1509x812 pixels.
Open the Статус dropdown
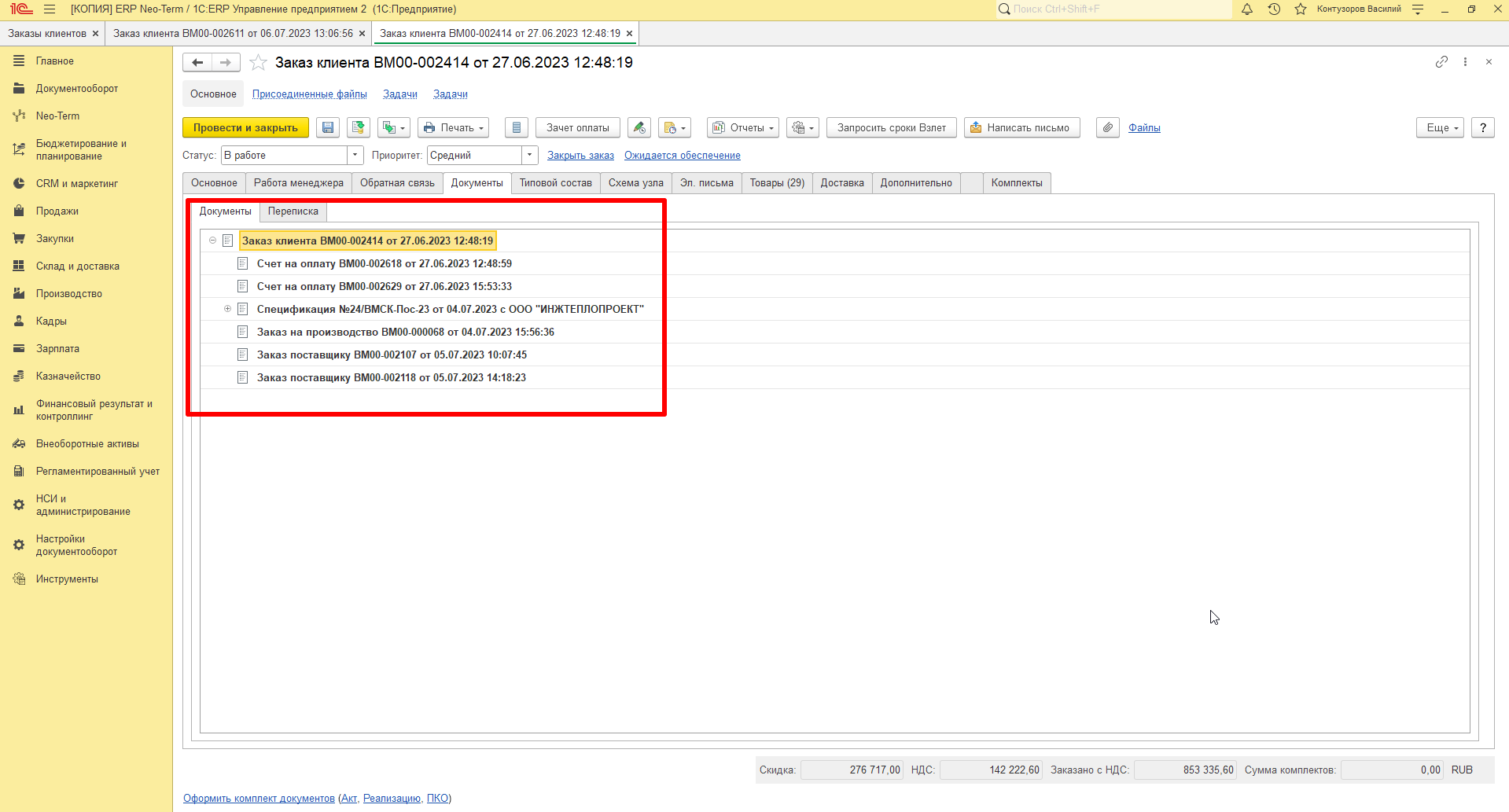coord(355,155)
